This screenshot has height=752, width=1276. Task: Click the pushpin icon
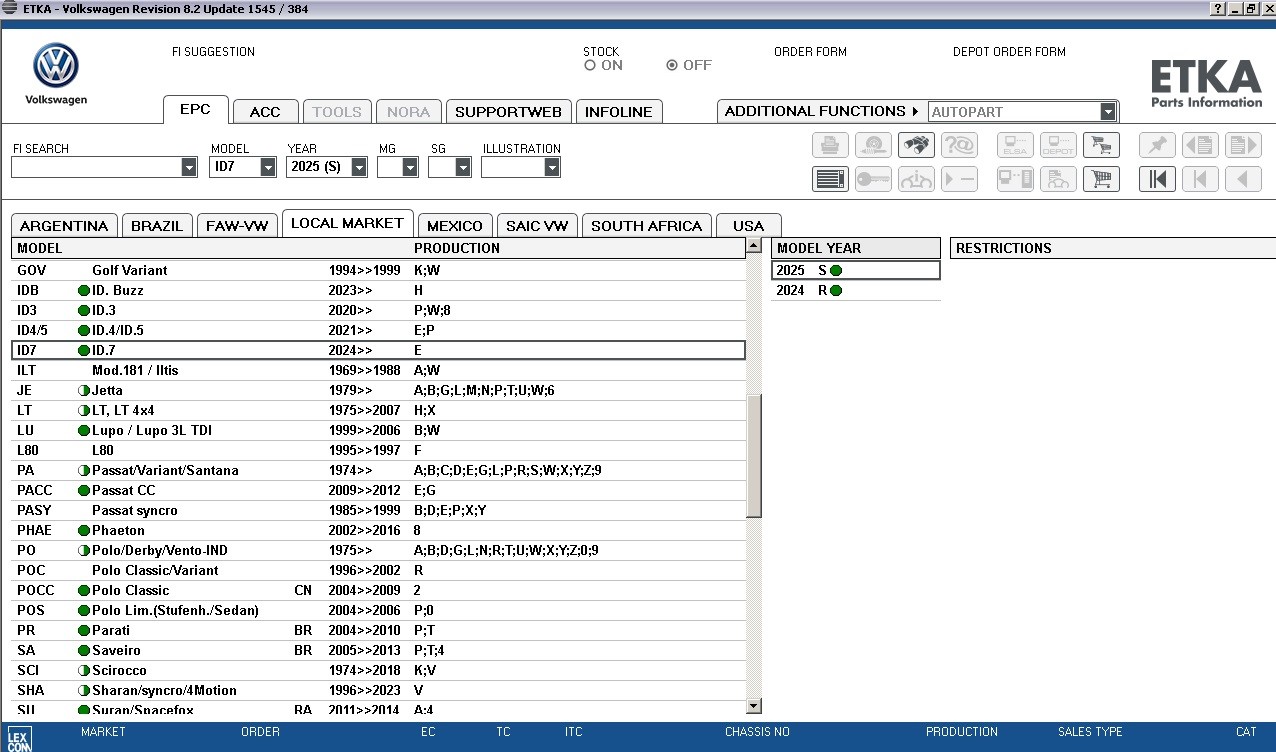(1157, 146)
